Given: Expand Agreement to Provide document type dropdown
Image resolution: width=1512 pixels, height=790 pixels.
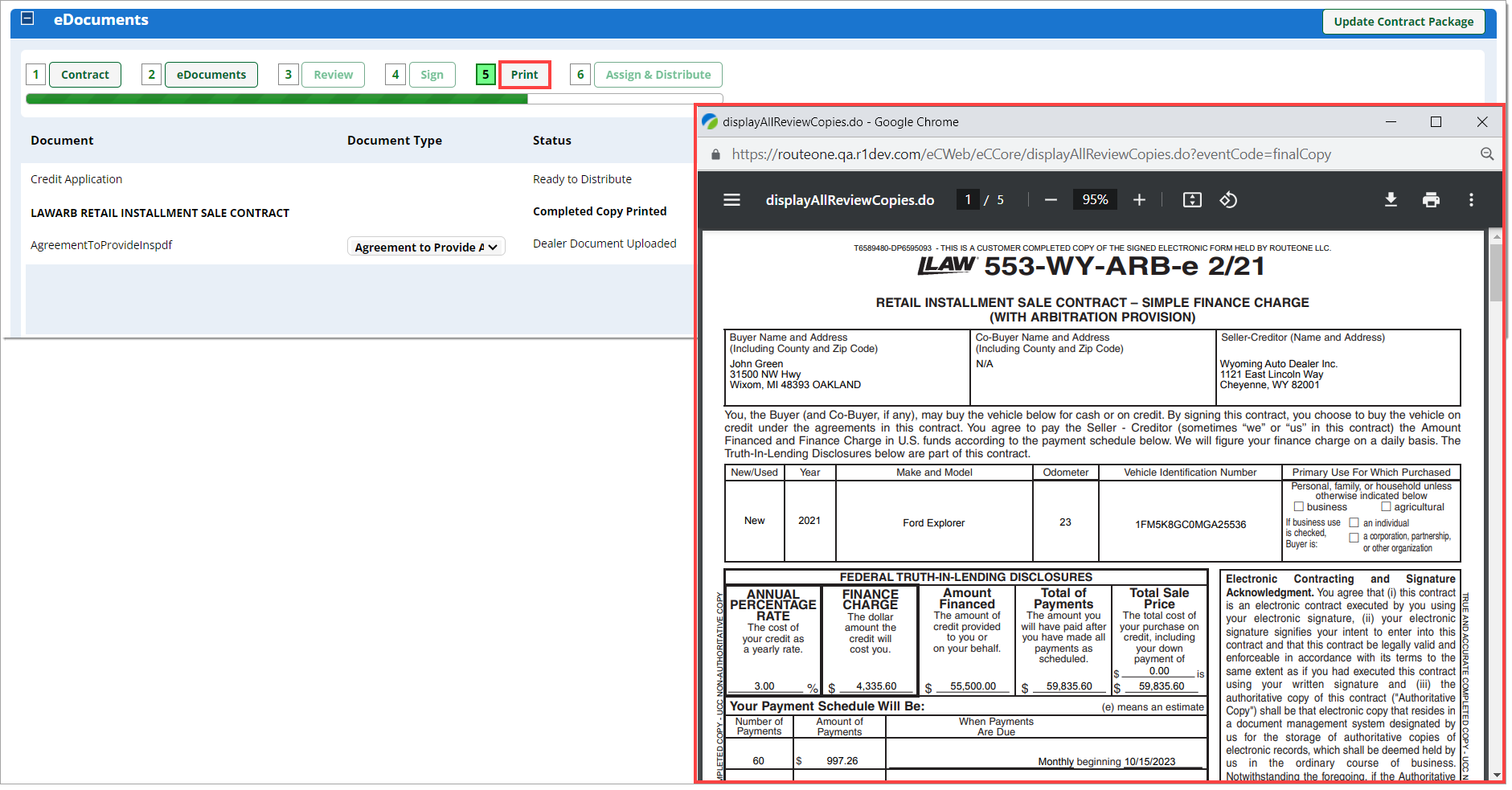Looking at the screenshot, I should click(426, 247).
